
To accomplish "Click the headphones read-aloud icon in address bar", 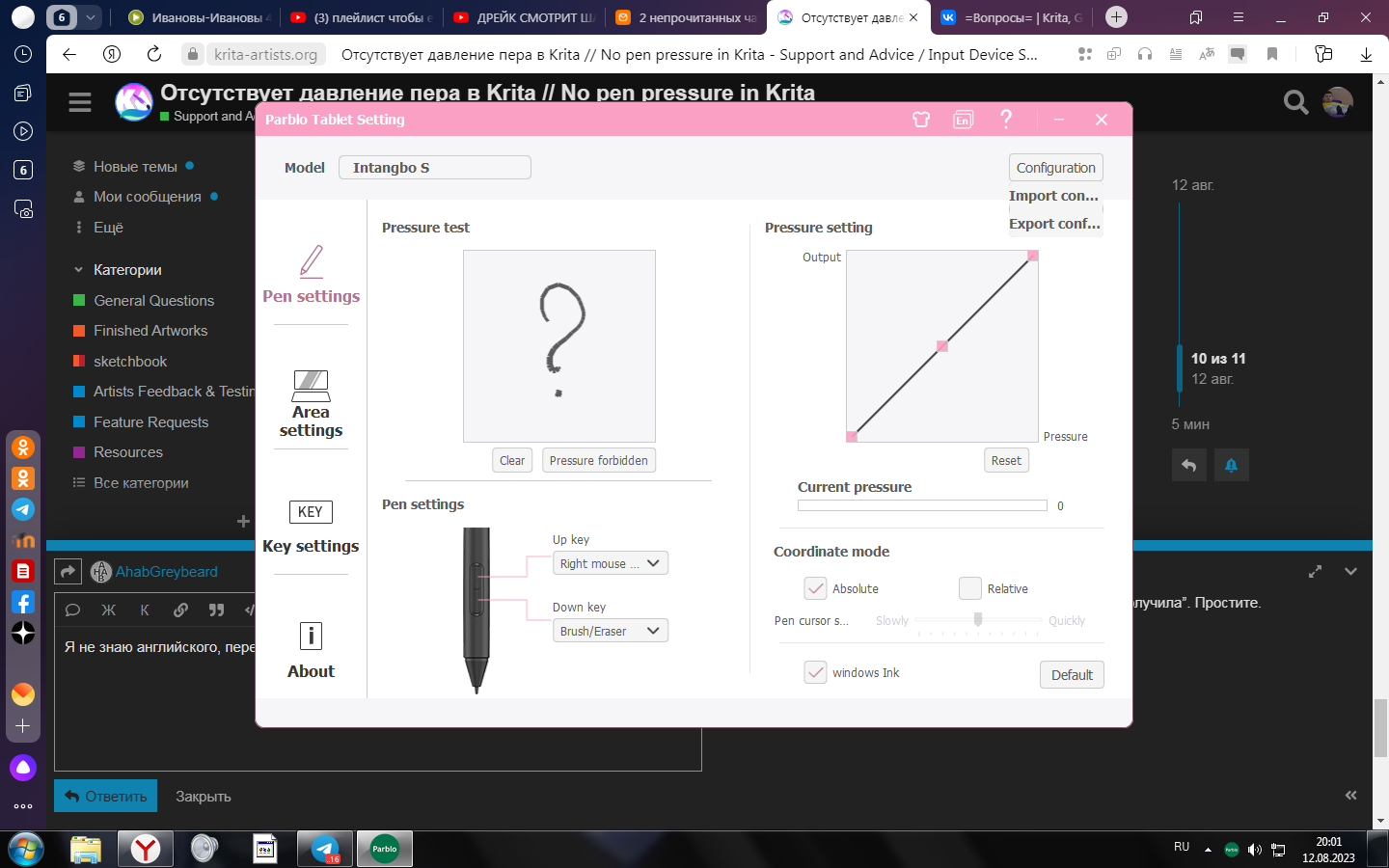I will 1145,54.
